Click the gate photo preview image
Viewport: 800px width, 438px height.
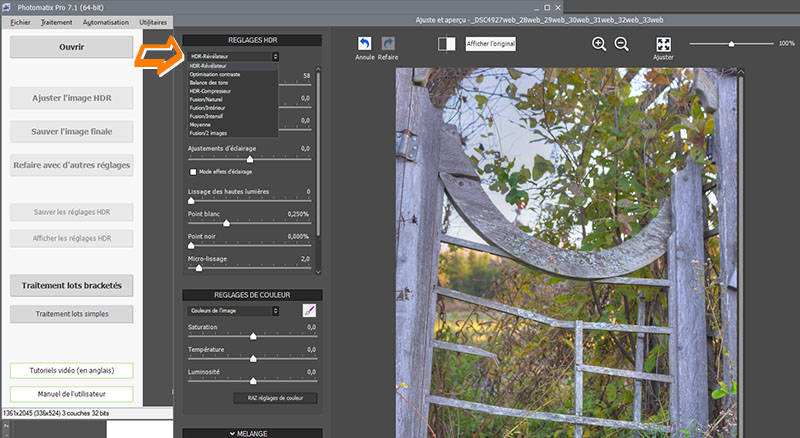566,253
